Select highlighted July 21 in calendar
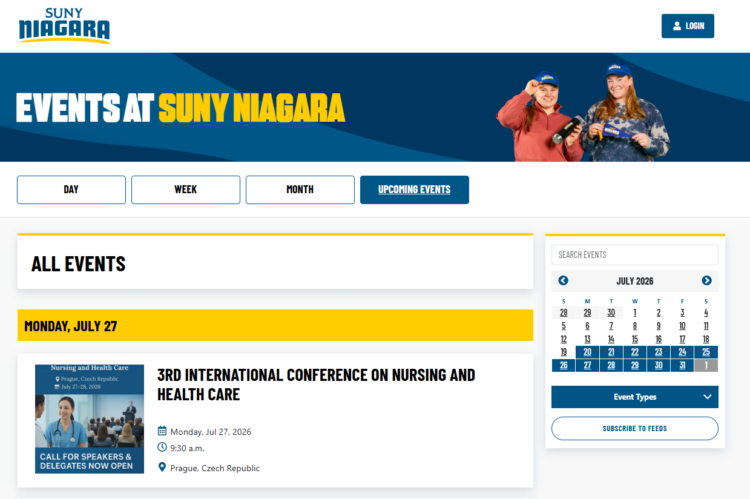This screenshot has width=750, height=499. coord(611,352)
